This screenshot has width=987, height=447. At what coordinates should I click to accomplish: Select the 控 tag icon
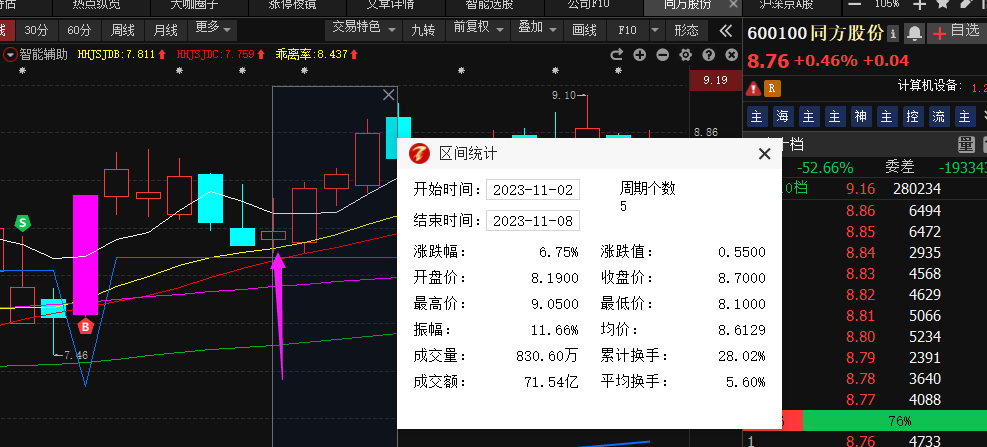coord(912,116)
